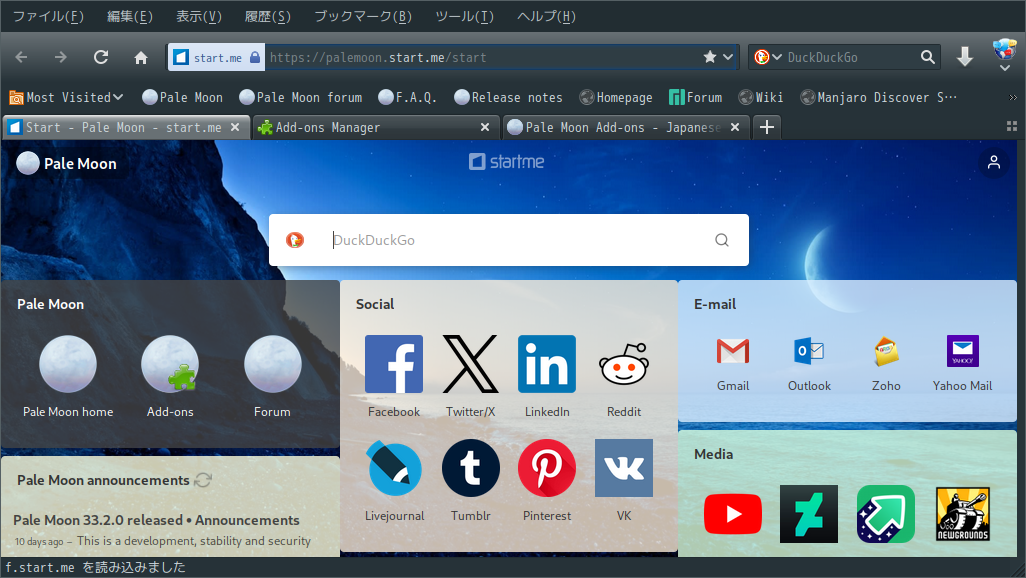The height and width of the screenshot is (578, 1026).
Task: Show more bookmarks with the overflow chevron
Action: (x=1013, y=98)
